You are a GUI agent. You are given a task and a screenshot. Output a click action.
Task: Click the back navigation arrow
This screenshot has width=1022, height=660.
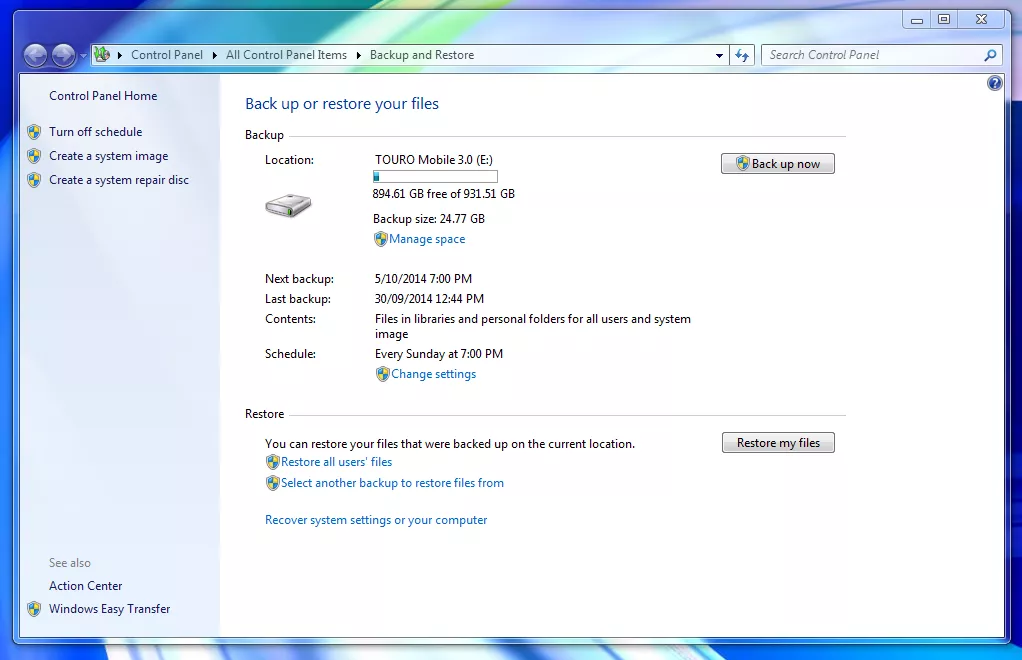pos(35,55)
